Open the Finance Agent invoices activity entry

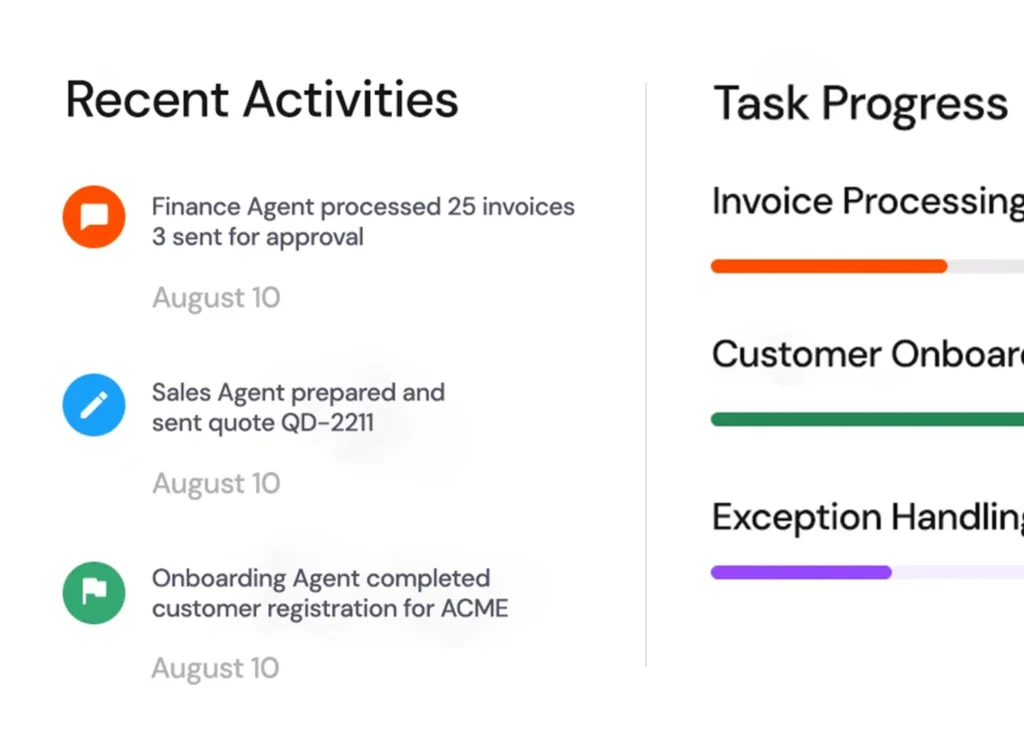[x=362, y=222]
